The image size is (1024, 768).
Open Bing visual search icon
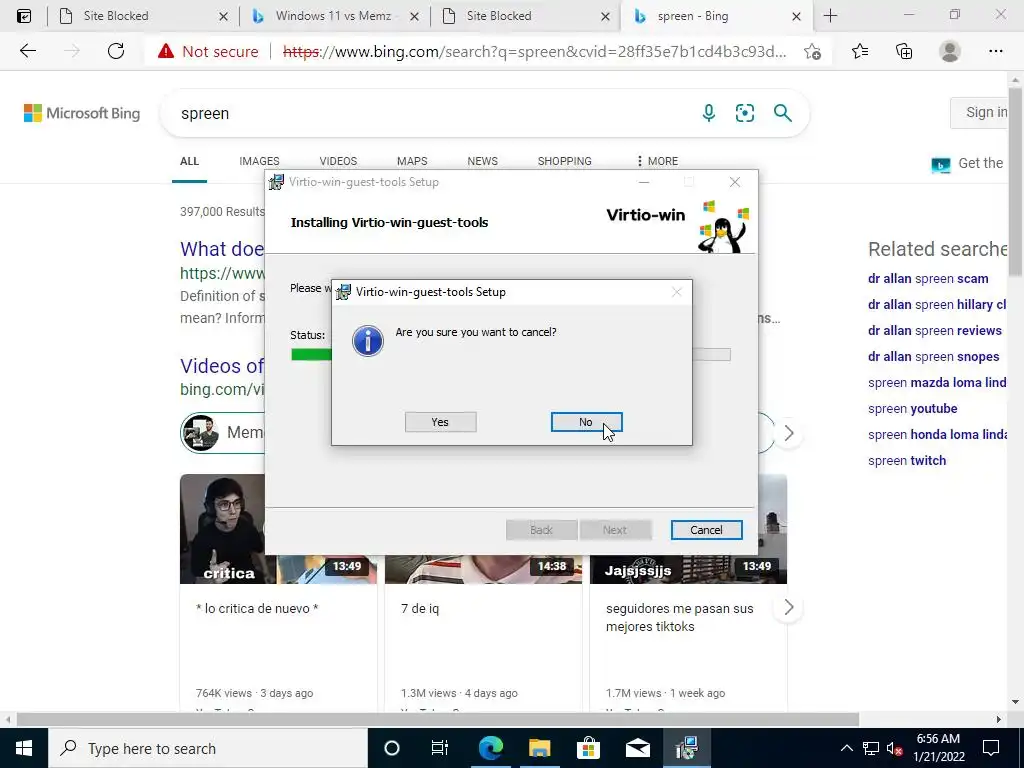point(744,113)
